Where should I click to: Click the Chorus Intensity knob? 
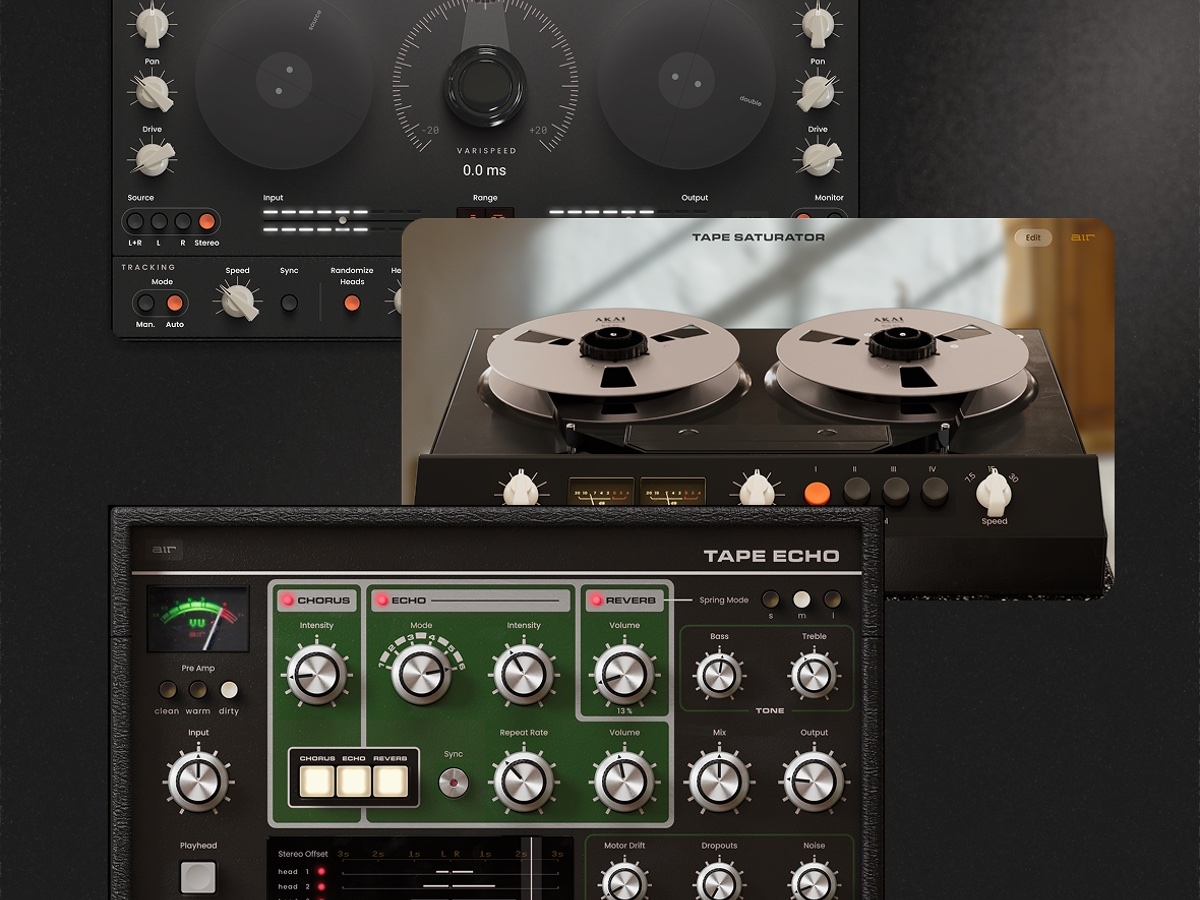click(317, 674)
